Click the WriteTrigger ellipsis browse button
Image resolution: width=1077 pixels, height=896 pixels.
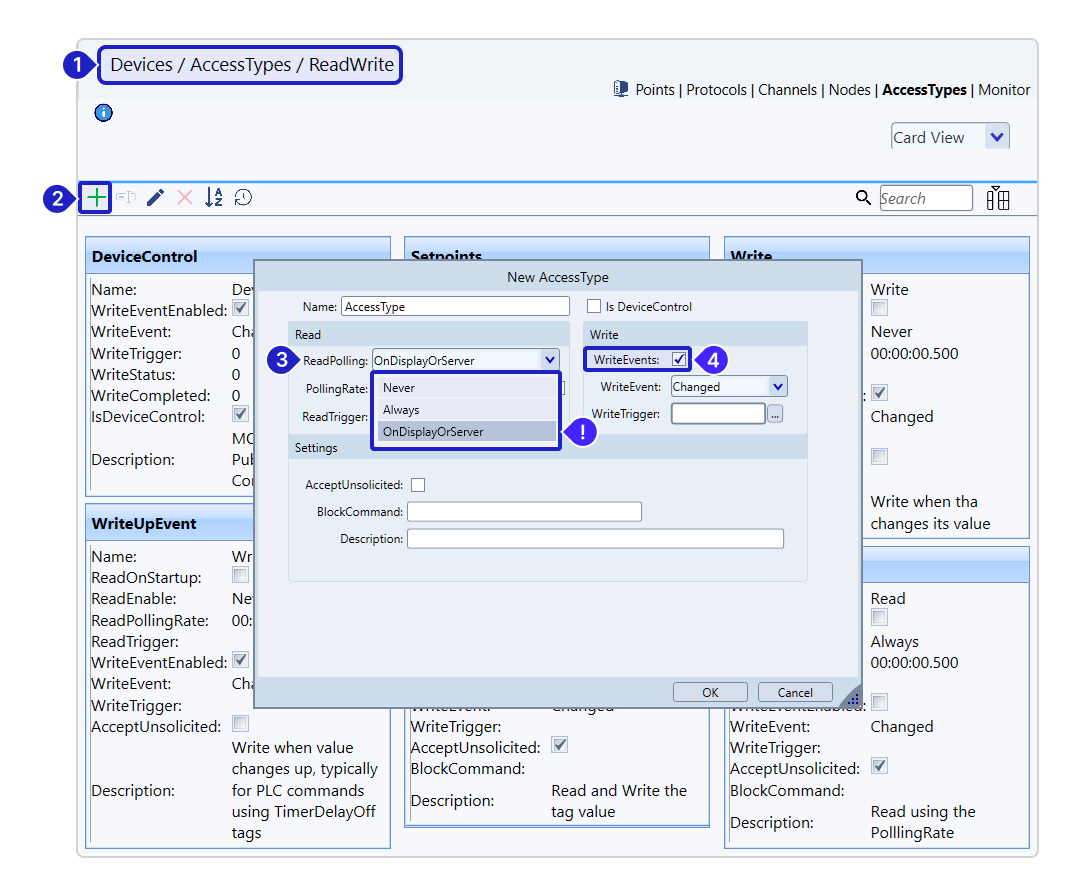coord(775,414)
